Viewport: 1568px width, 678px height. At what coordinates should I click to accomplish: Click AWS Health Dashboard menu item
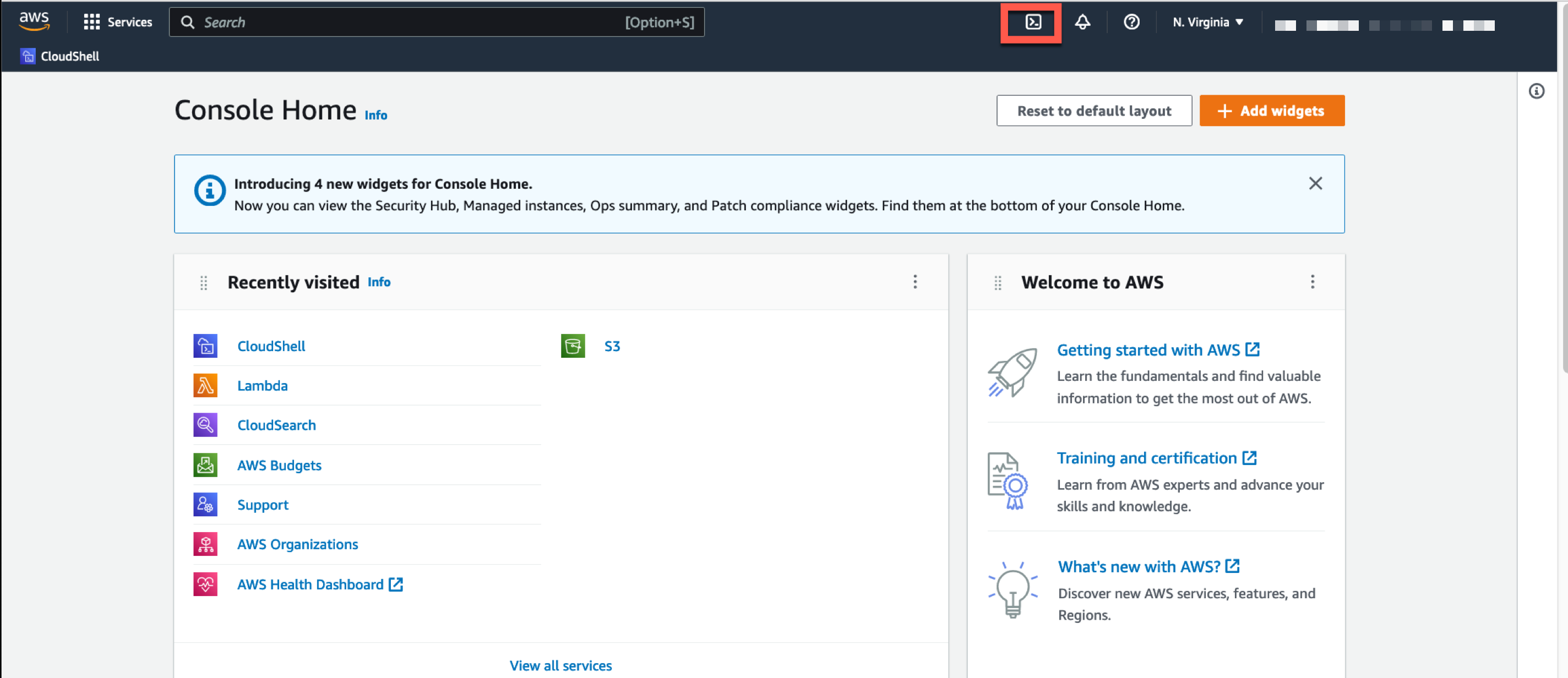(x=310, y=583)
